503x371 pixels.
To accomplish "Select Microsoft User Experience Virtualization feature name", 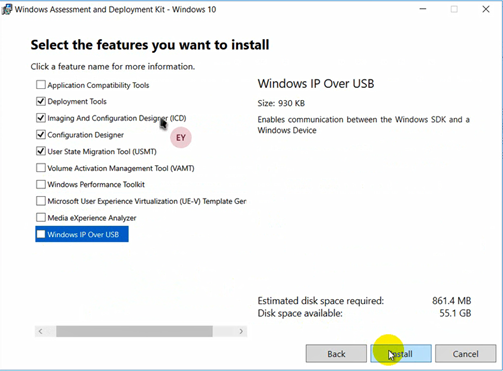I will tap(147, 201).
